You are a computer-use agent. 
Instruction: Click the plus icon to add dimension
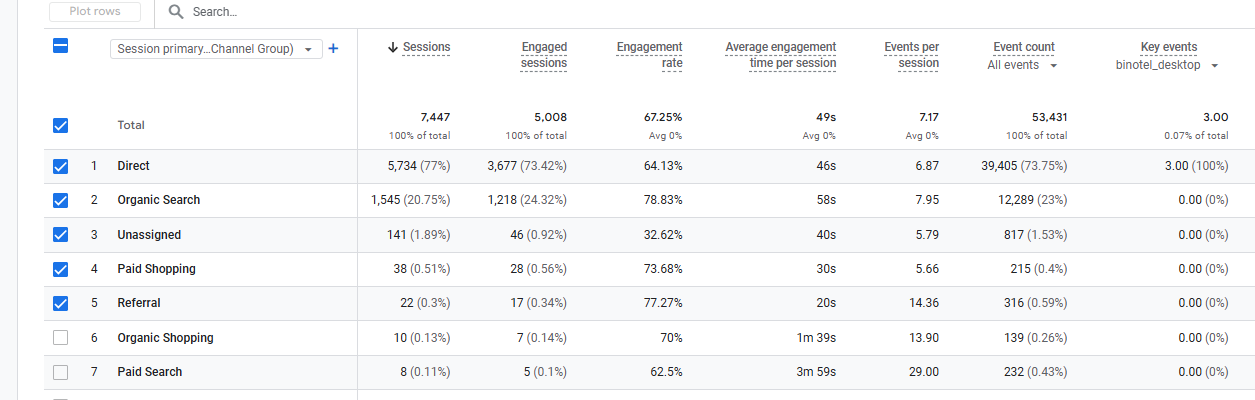(333, 48)
